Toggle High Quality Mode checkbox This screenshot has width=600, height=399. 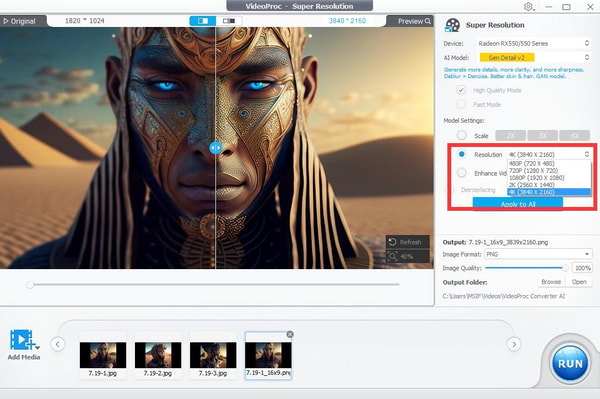coord(461,90)
